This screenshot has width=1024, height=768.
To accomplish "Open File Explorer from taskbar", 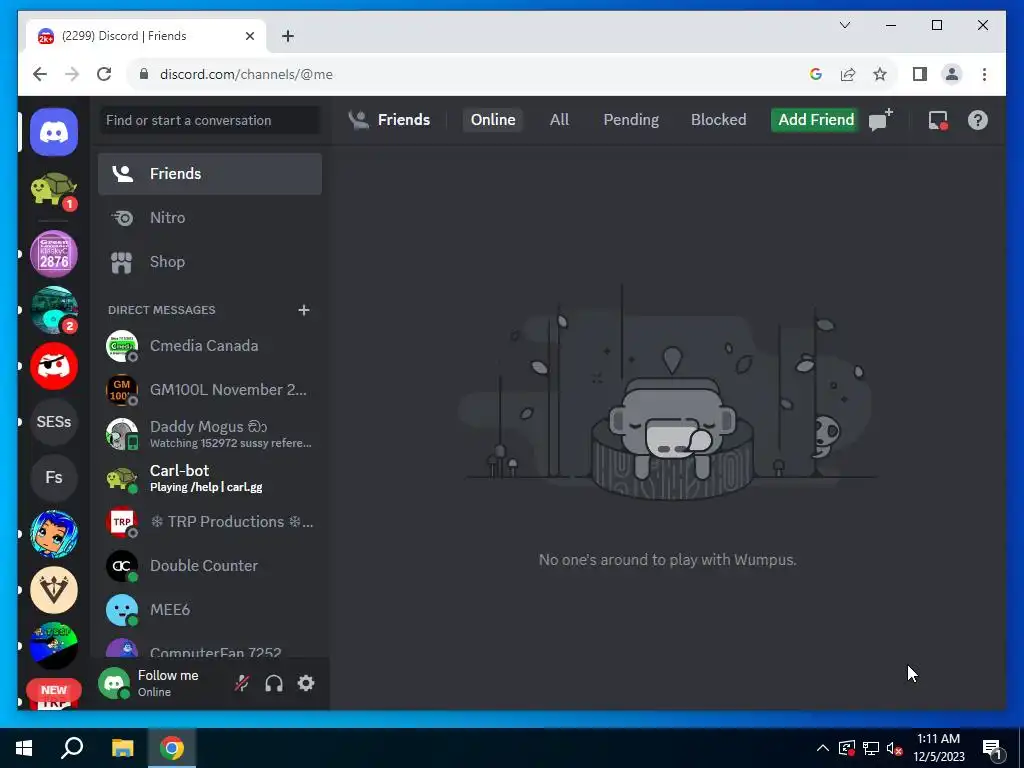I will (122, 748).
